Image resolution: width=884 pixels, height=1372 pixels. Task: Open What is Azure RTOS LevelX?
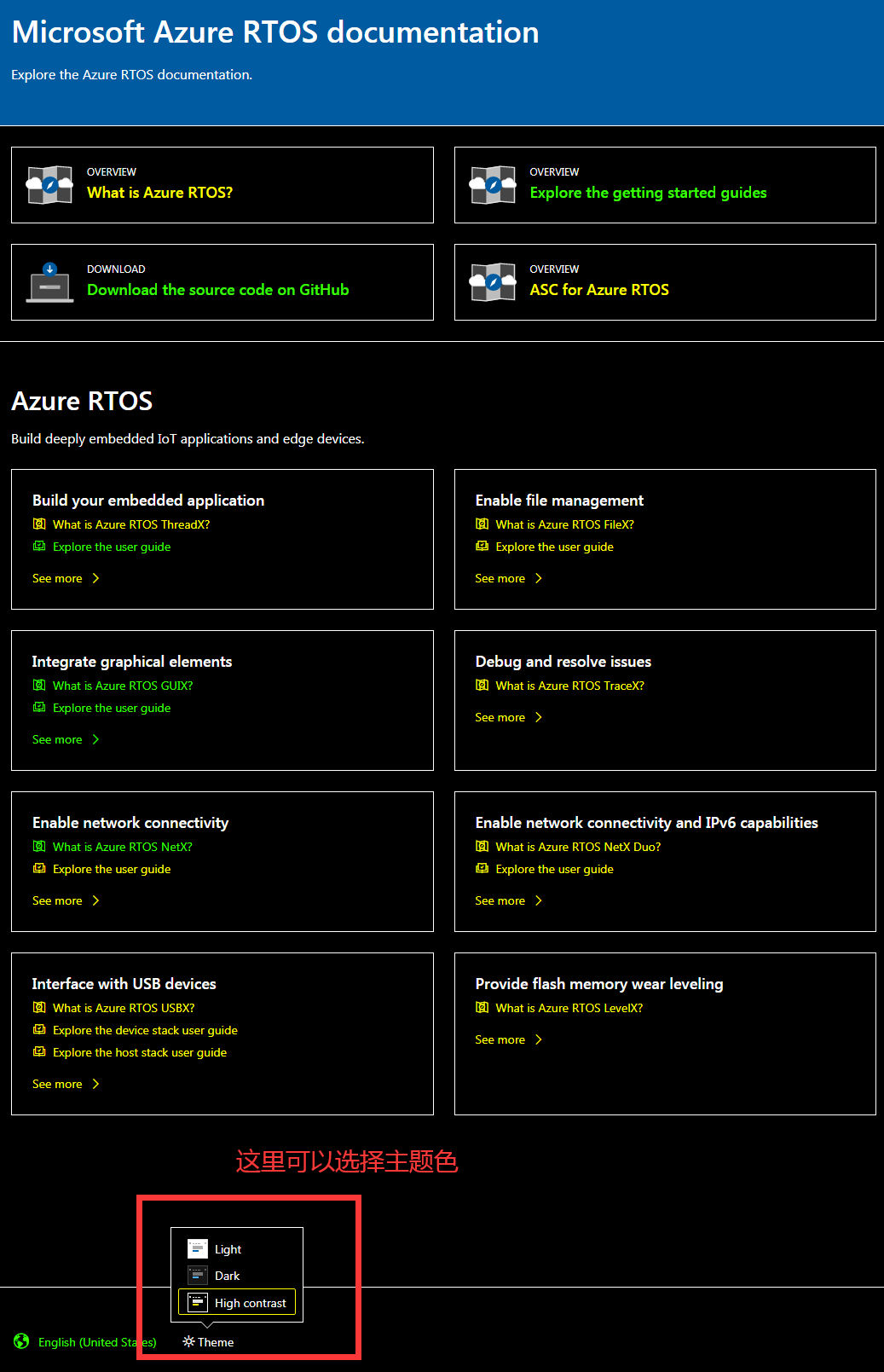[x=569, y=1008]
